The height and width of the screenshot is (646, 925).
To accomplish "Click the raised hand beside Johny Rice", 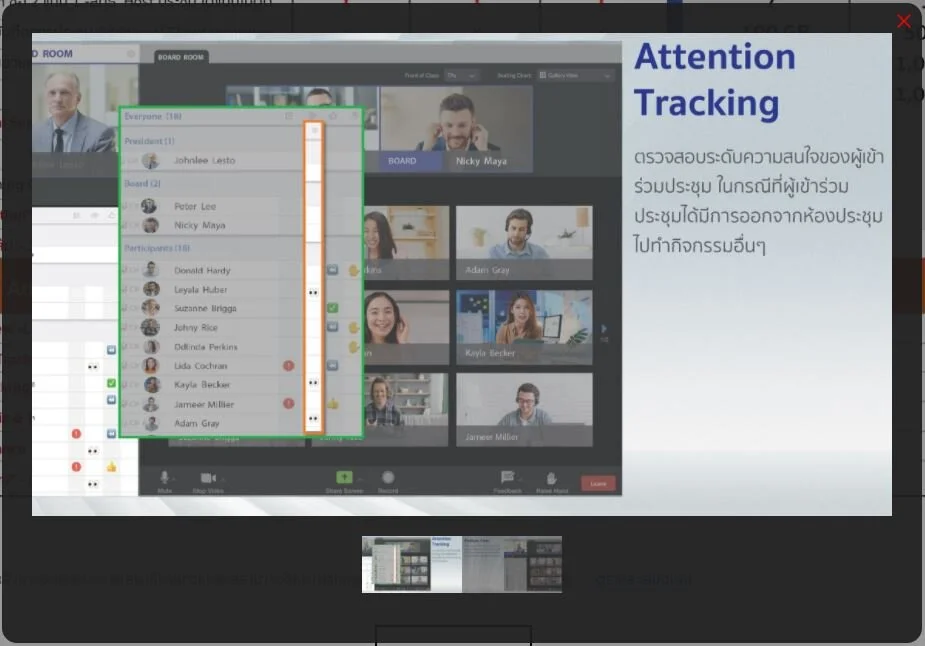I will [353, 327].
